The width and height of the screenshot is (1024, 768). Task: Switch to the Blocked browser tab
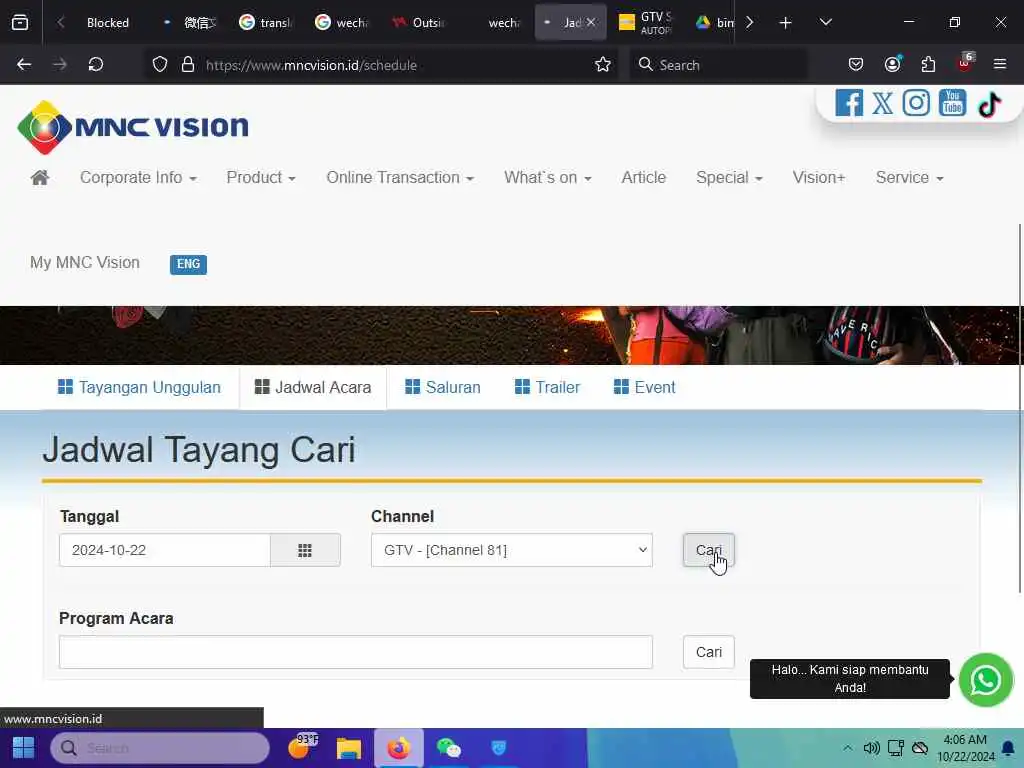point(107,23)
